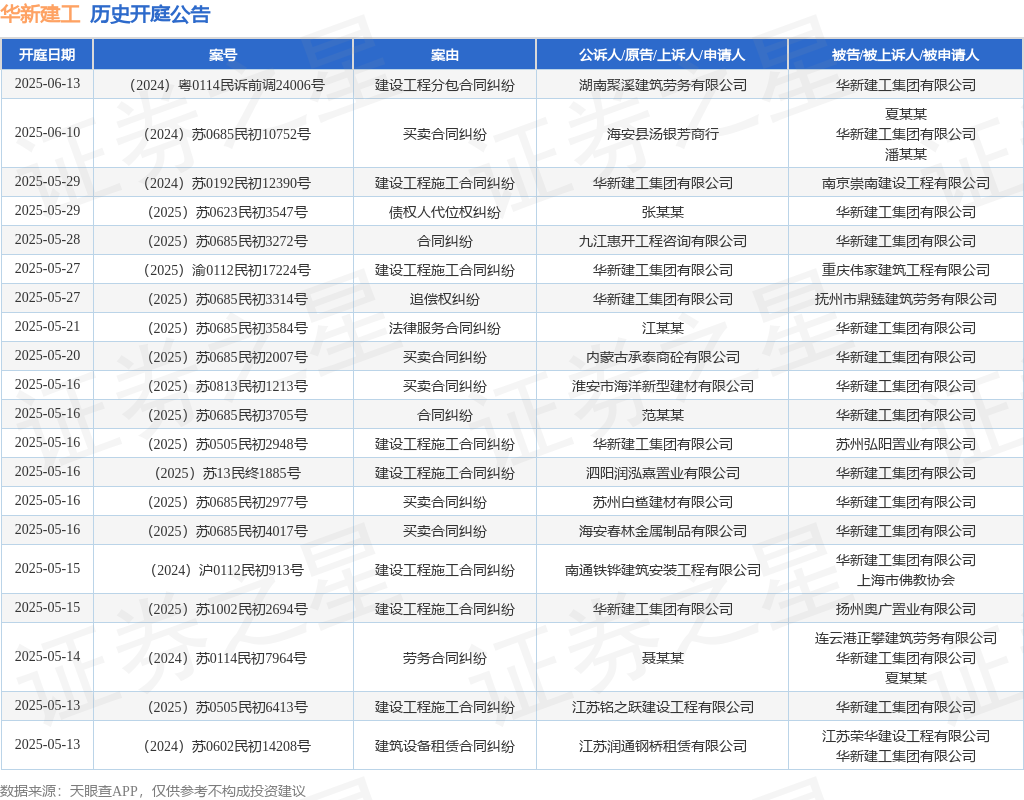Click plaintiff 范某某
This screenshot has height=800, width=1024.
(x=662, y=415)
